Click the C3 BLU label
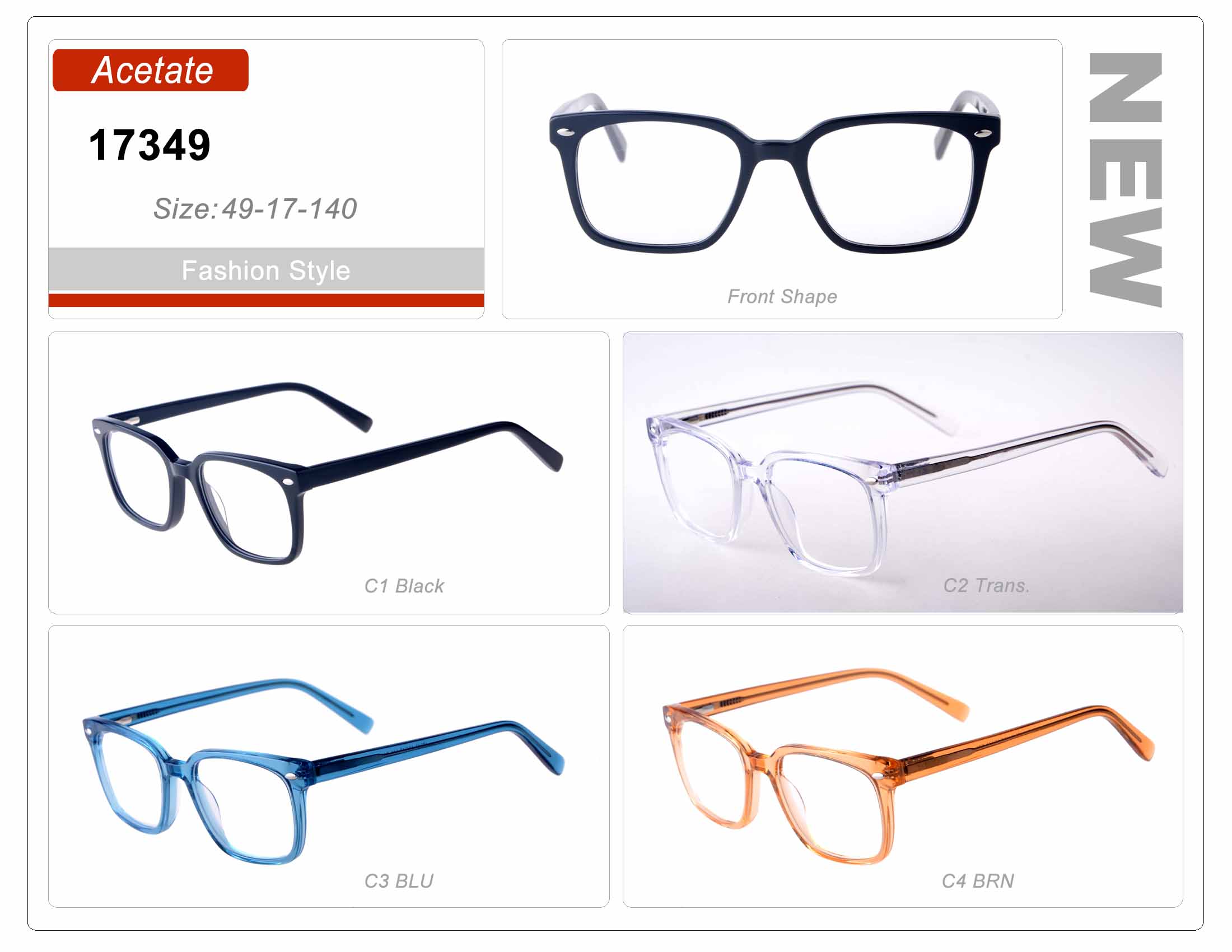1232x952 pixels. (x=399, y=881)
